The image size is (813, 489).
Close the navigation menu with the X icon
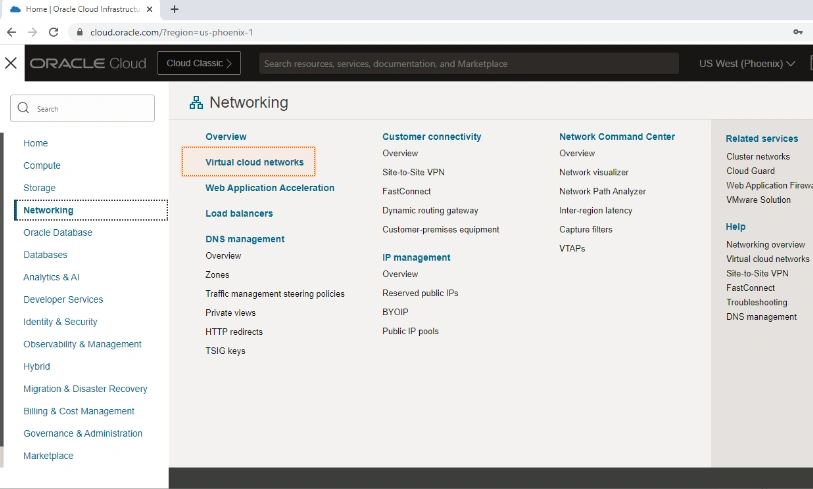(11, 63)
